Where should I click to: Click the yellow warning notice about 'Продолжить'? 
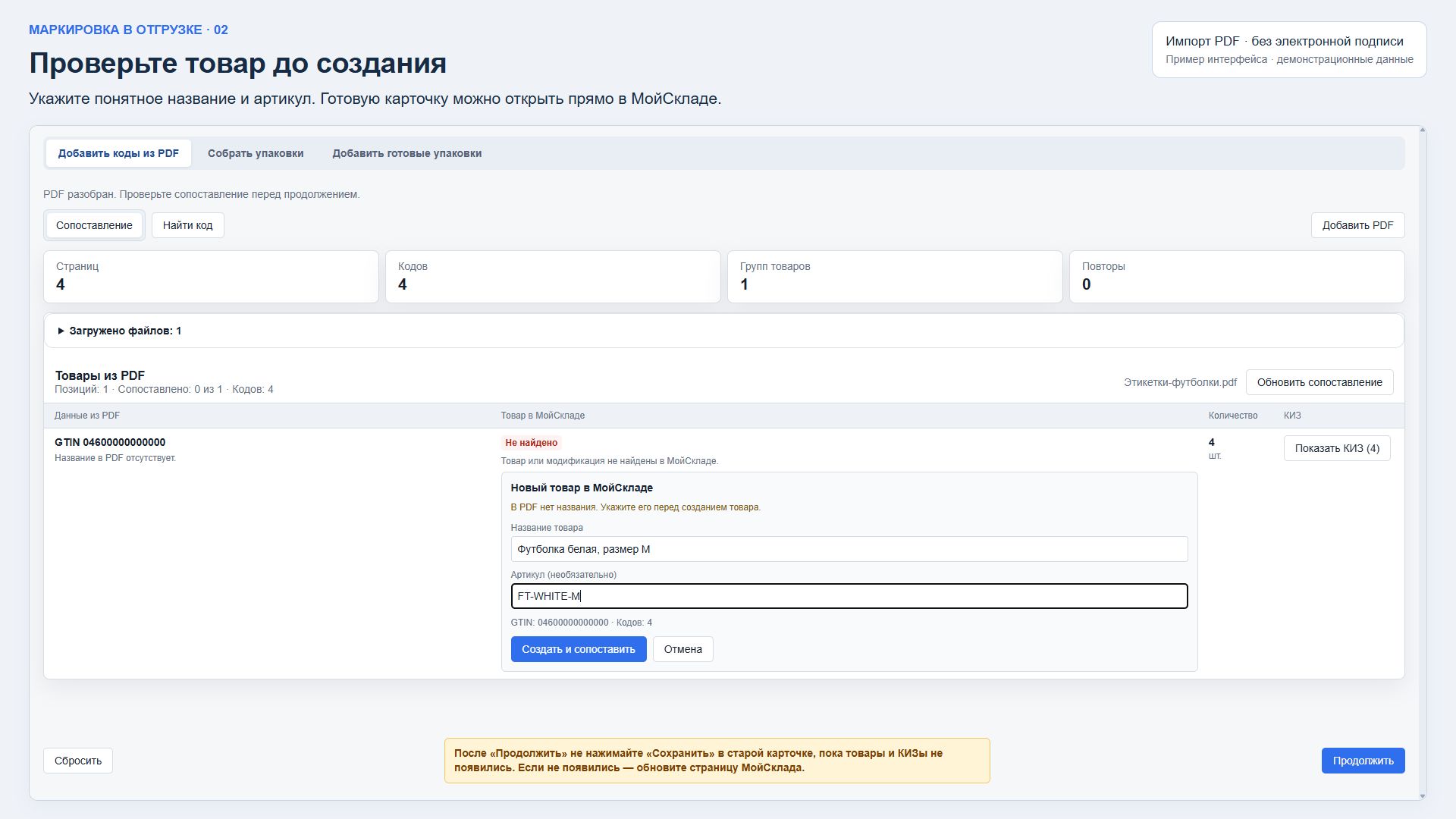tap(717, 761)
